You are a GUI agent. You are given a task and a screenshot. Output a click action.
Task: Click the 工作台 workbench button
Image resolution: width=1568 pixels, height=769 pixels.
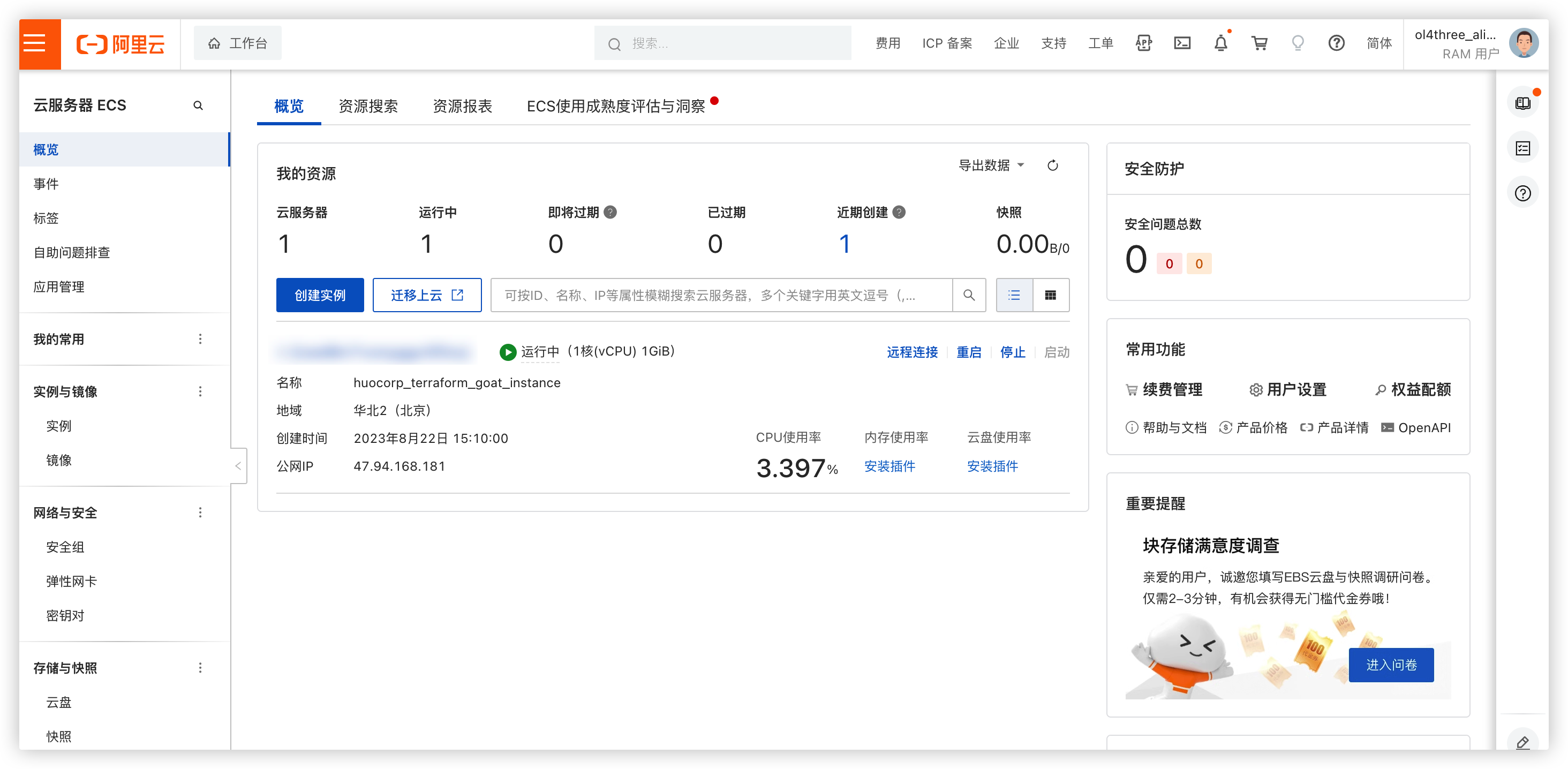pos(237,43)
